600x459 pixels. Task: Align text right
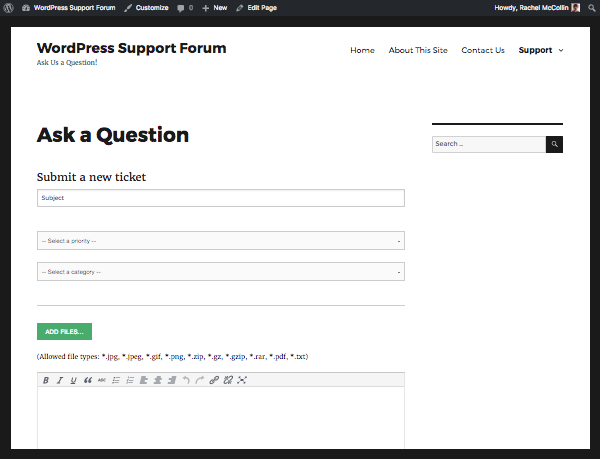point(172,380)
